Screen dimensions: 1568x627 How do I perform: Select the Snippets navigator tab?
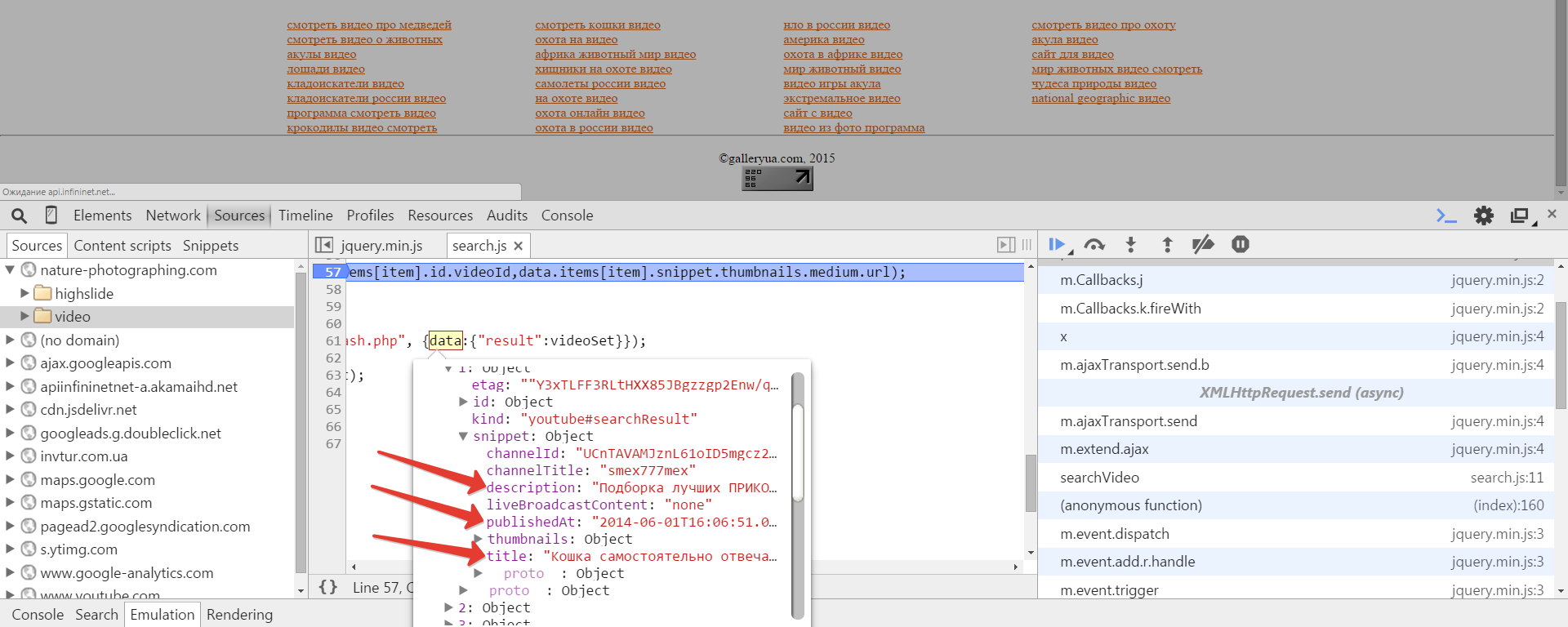click(211, 246)
